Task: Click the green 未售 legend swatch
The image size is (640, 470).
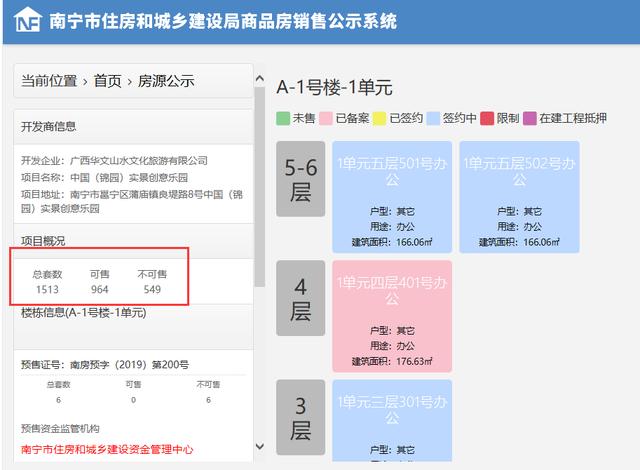Action: [283, 118]
